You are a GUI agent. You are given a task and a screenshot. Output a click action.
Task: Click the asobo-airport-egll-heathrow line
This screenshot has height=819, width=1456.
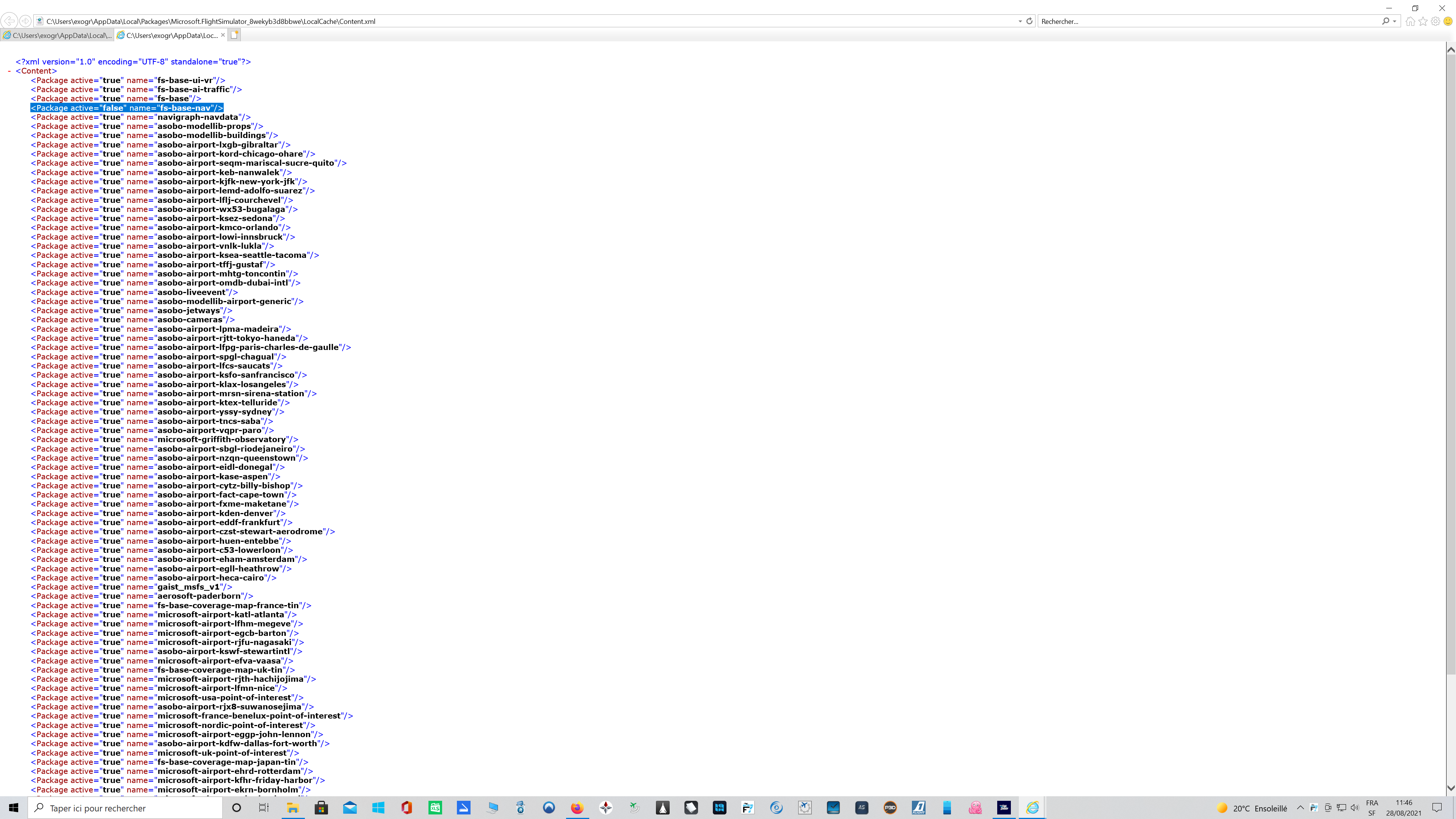(161, 569)
